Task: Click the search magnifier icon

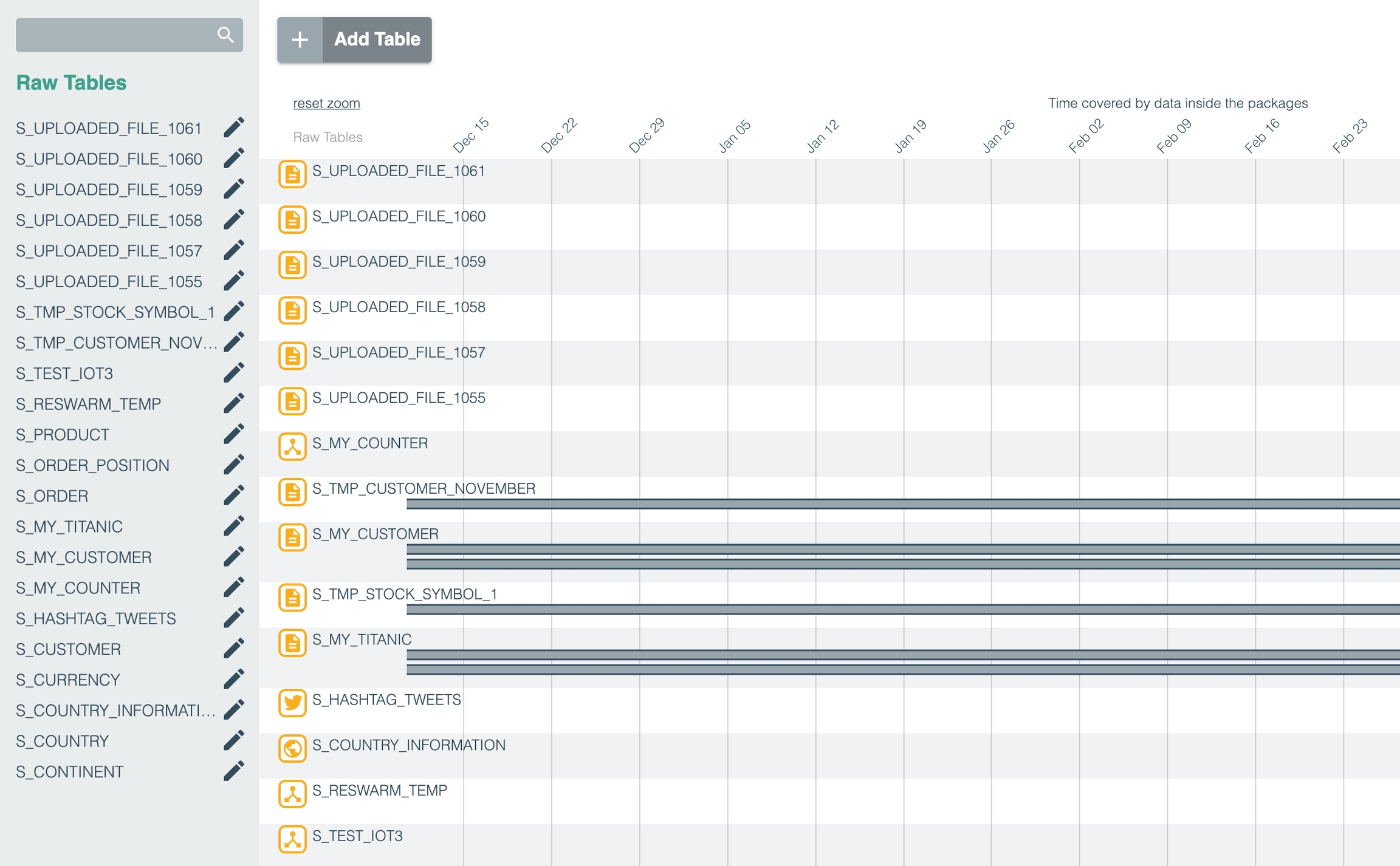Action: click(225, 35)
